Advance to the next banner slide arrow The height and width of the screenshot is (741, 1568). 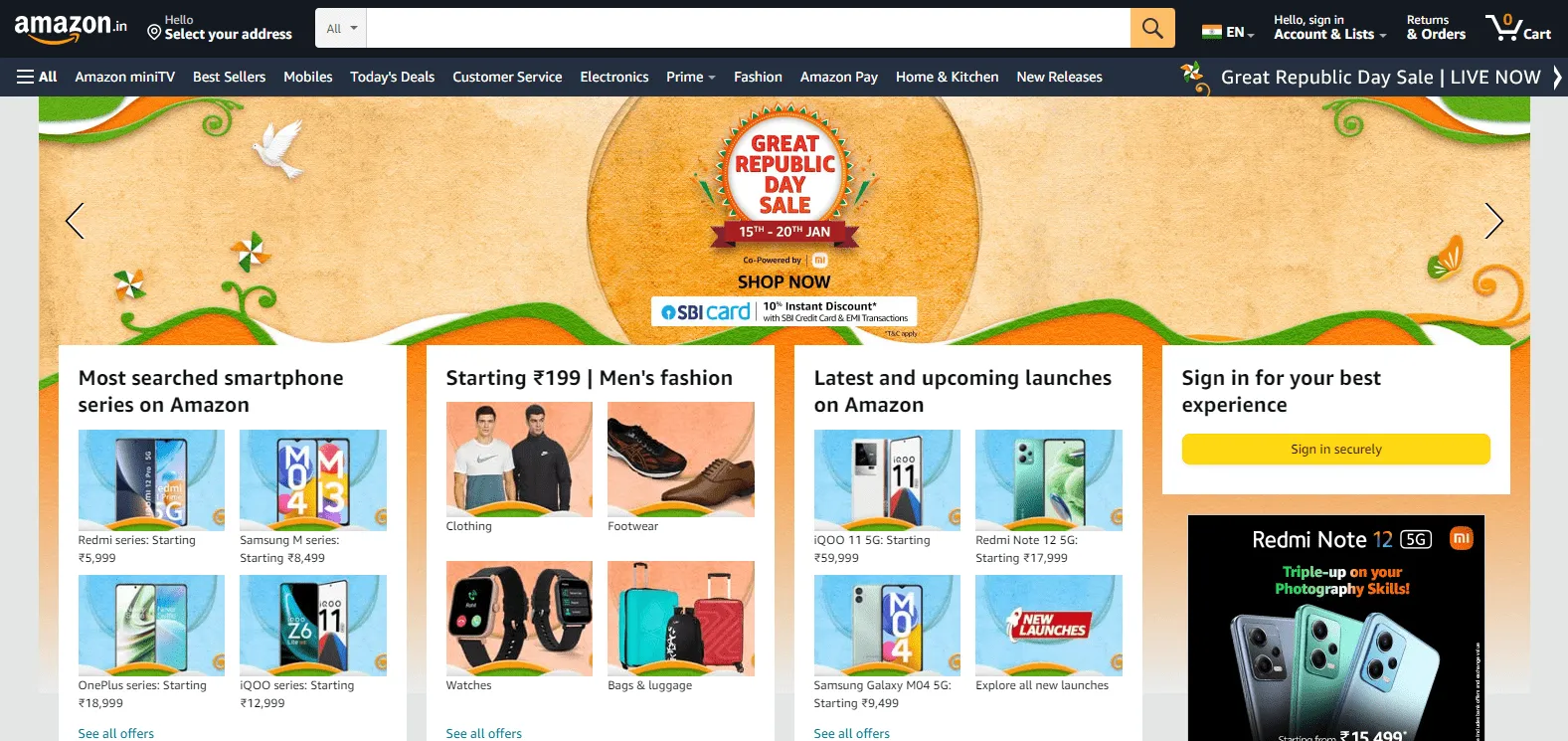pyautogui.click(x=1493, y=221)
